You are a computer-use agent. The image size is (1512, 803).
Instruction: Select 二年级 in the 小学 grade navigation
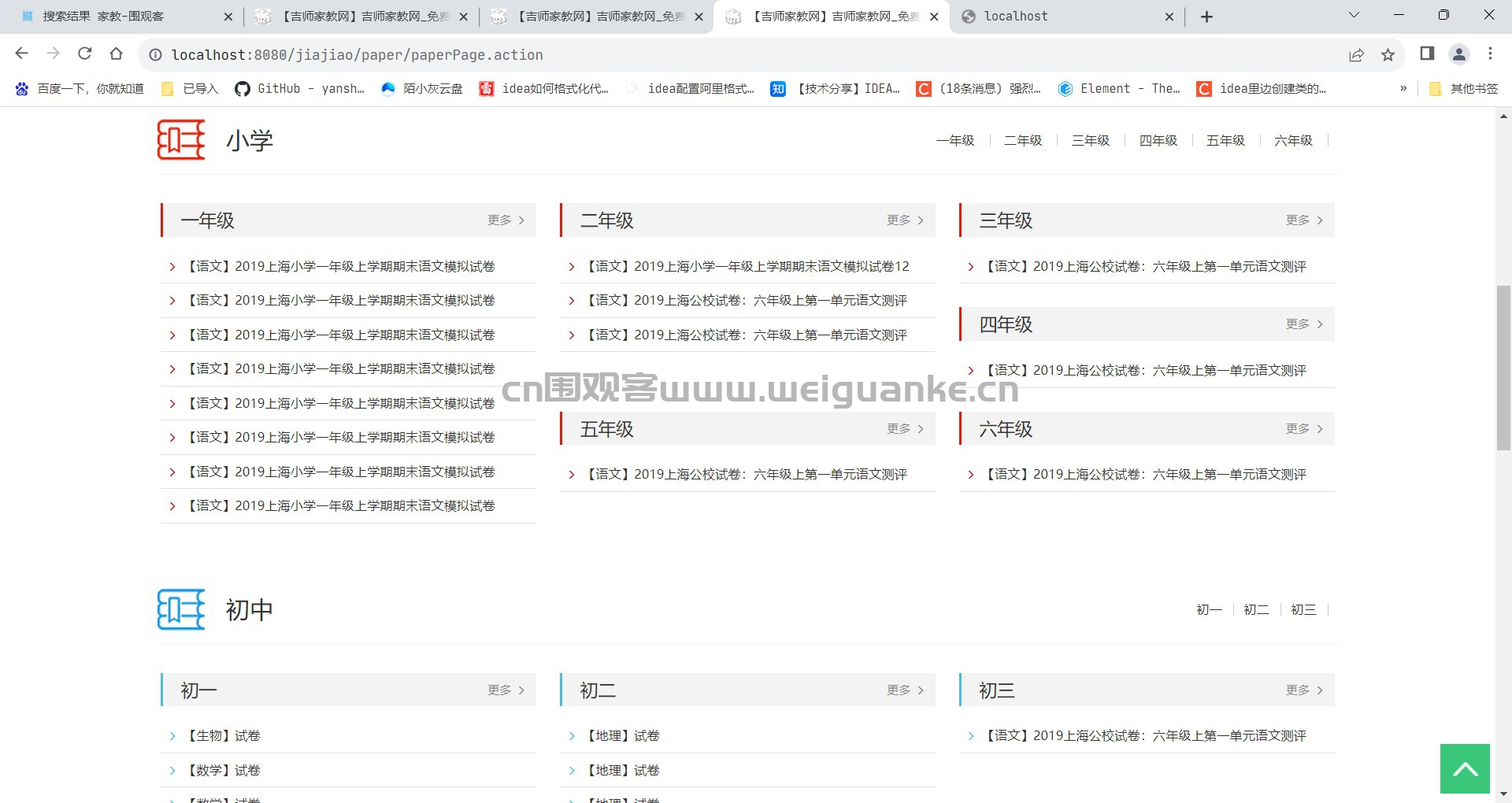(x=1023, y=140)
